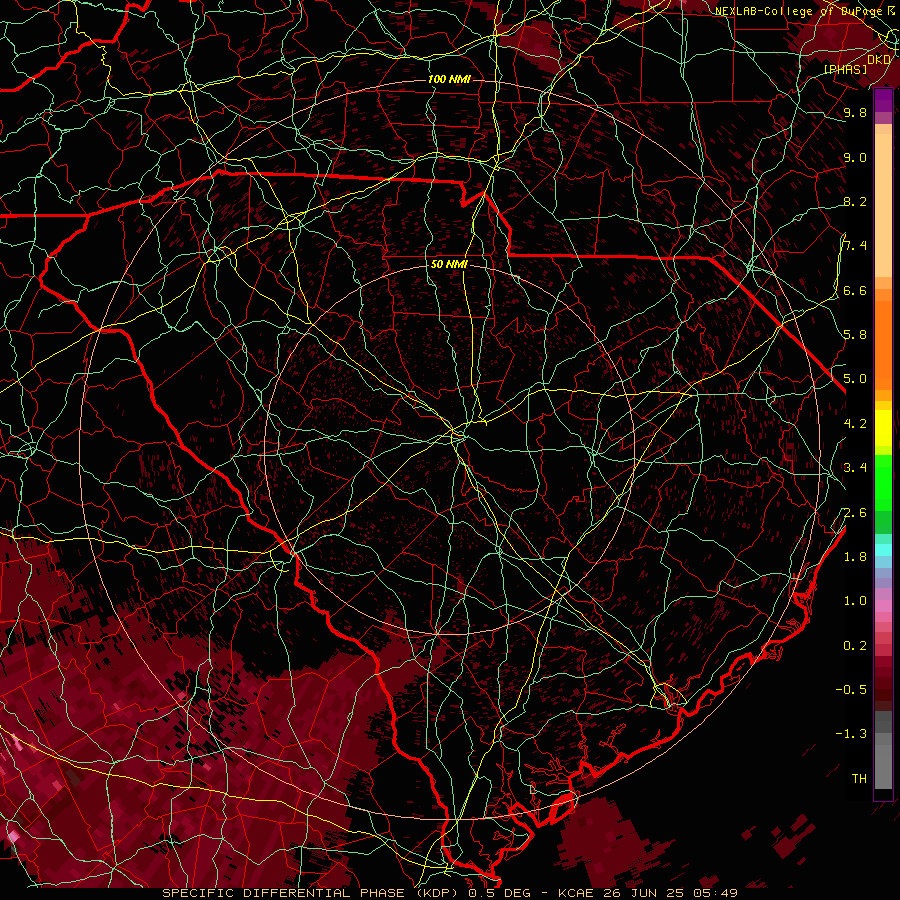Click the 7.4 value on color scale
The image size is (900, 900).
[855, 246]
